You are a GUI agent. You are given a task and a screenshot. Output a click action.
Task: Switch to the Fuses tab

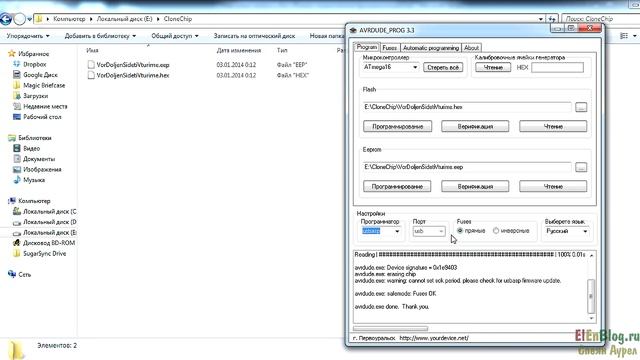click(x=389, y=48)
